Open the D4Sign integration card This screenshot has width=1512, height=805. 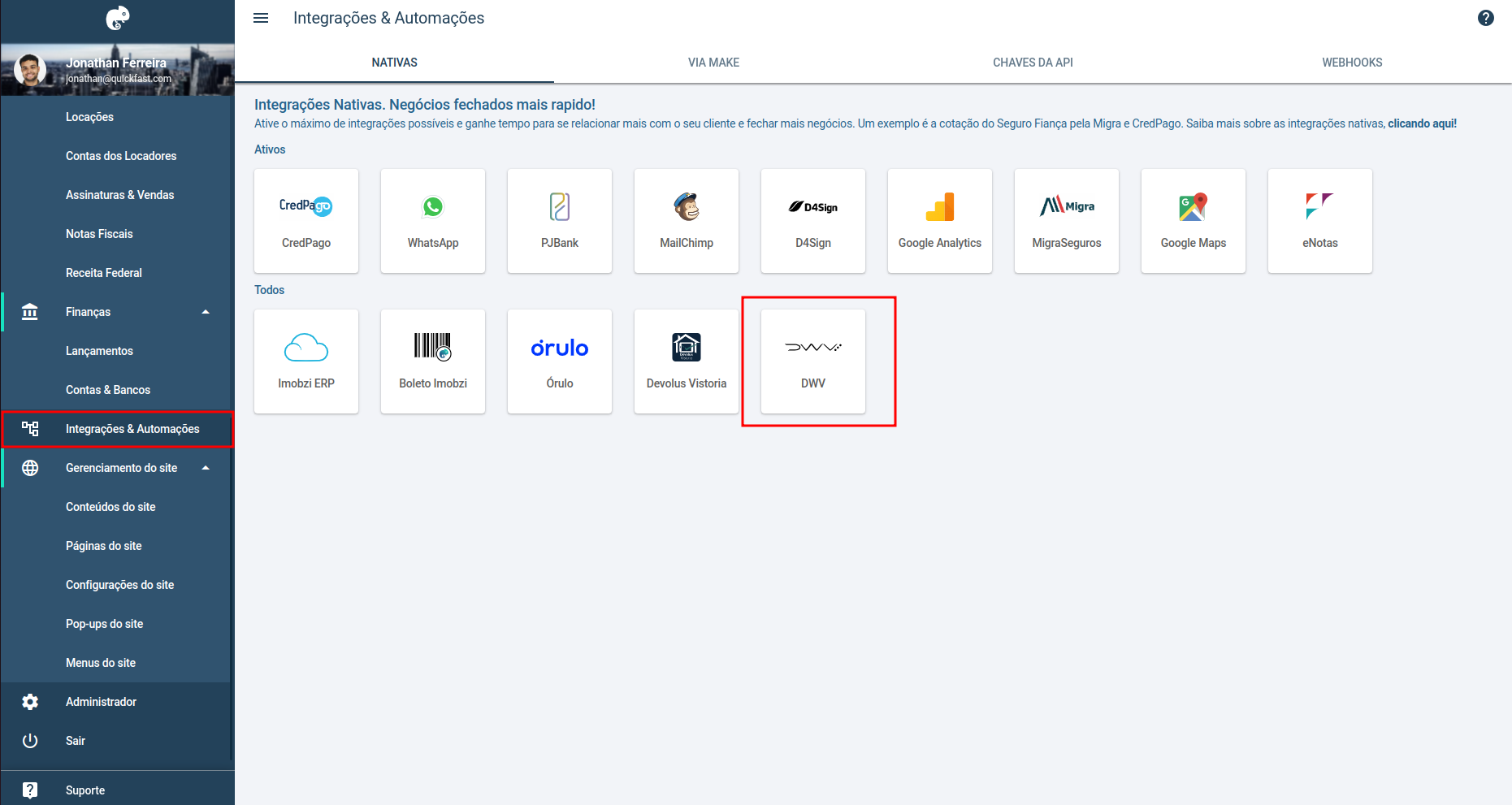[x=813, y=221]
